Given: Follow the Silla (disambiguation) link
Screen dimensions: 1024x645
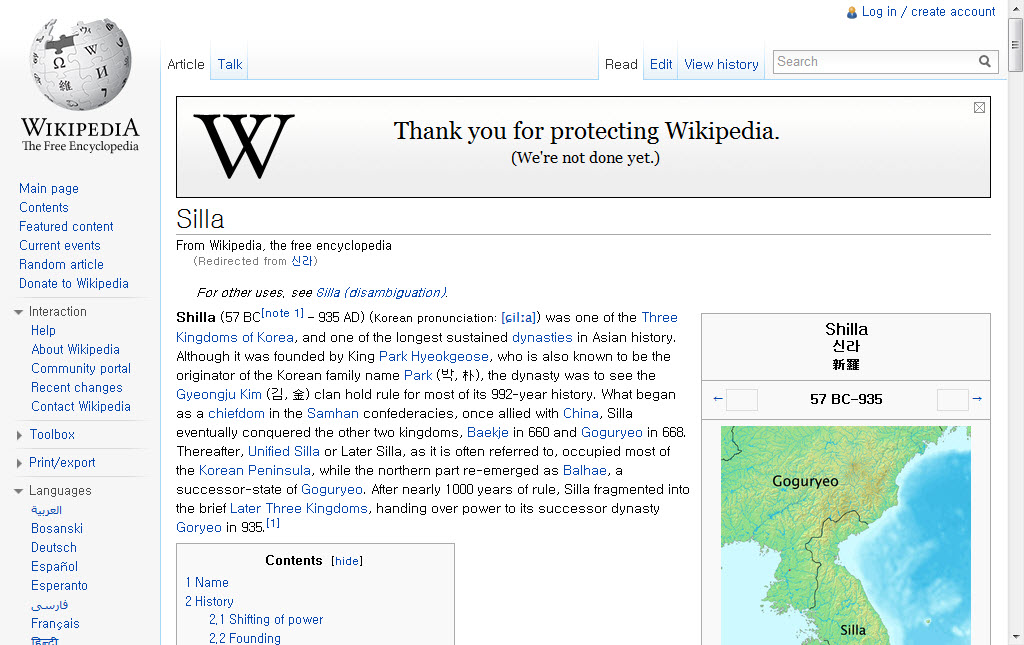Looking at the screenshot, I should pos(380,293).
